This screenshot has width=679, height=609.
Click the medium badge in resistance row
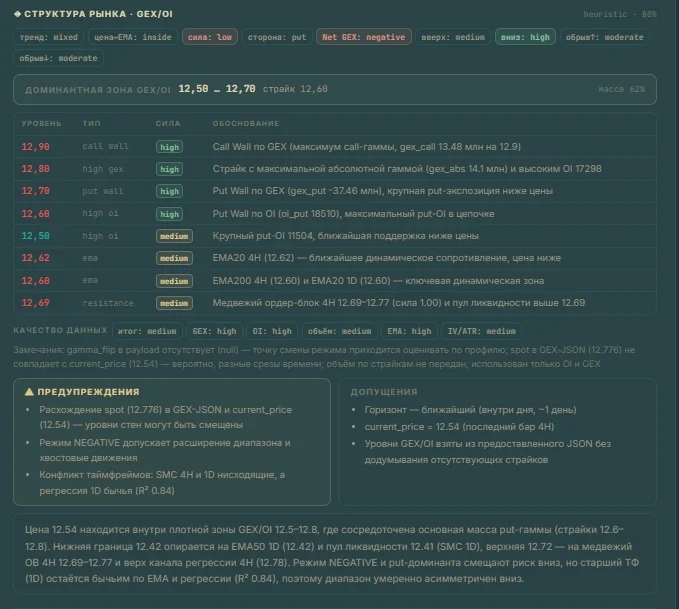click(x=174, y=303)
